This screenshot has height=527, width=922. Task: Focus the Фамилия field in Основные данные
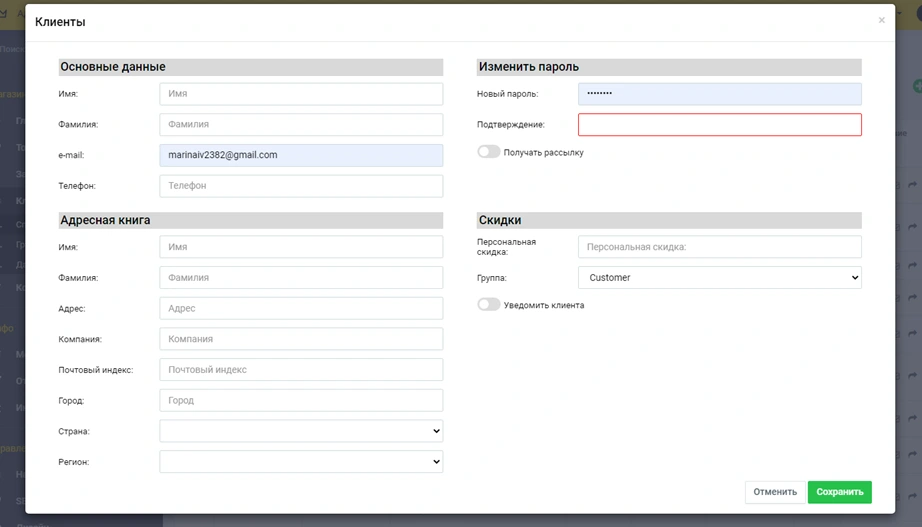click(300, 125)
